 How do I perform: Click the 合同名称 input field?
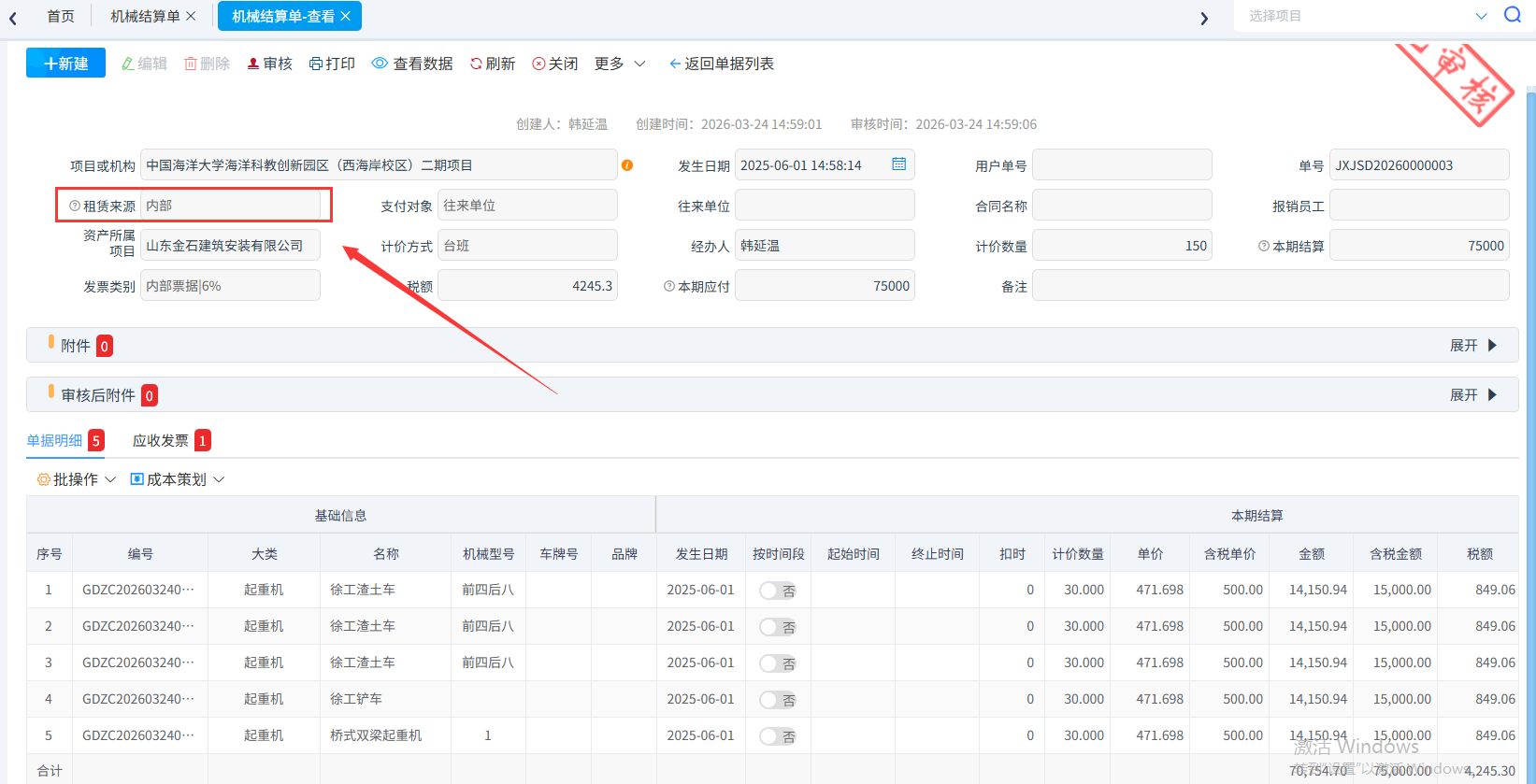(x=1122, y=206)
